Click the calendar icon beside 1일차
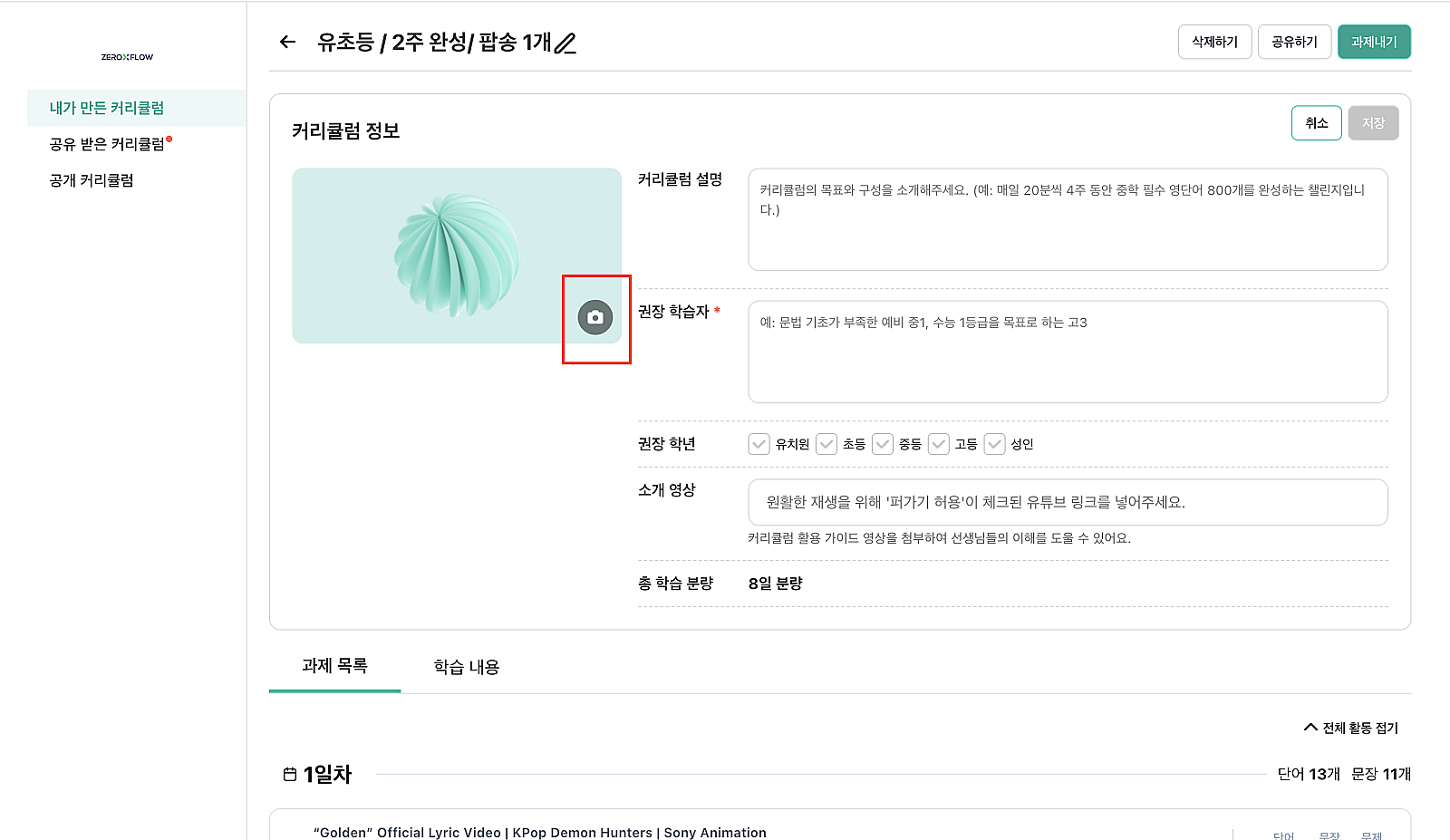 (x=291, y=774)
